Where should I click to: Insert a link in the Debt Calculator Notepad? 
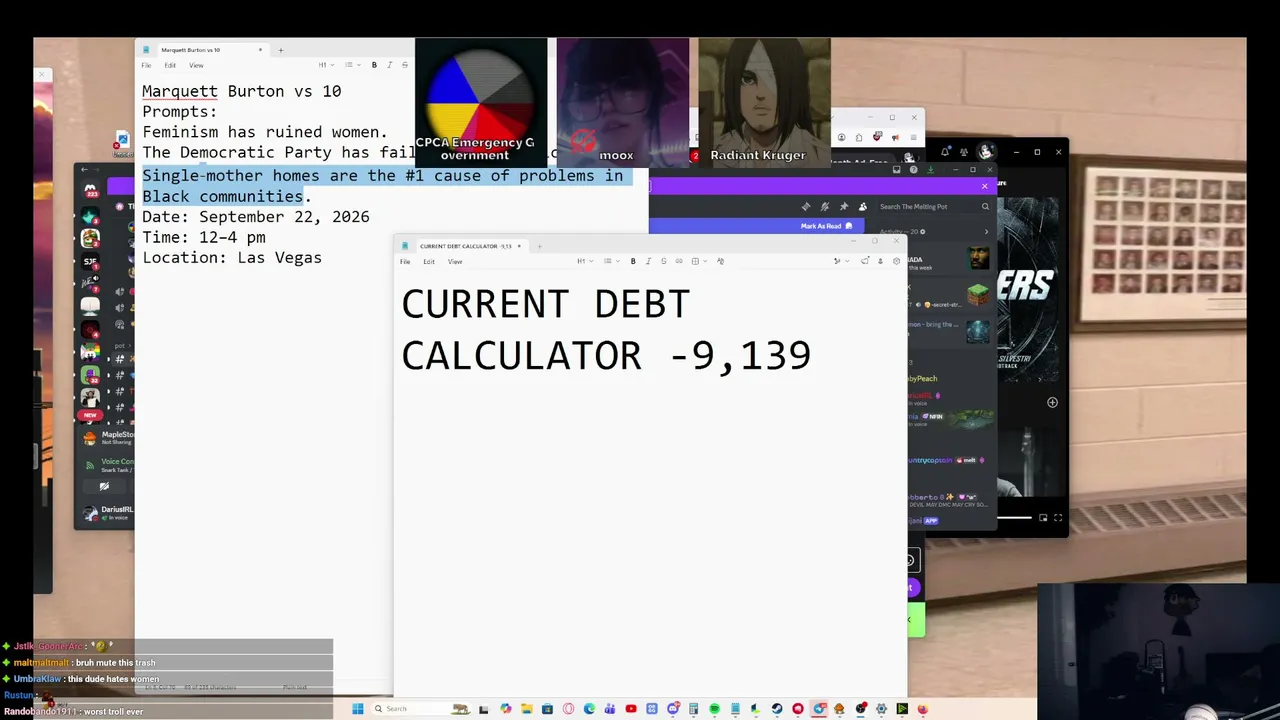pyautogui.click(x=679, y=261)
